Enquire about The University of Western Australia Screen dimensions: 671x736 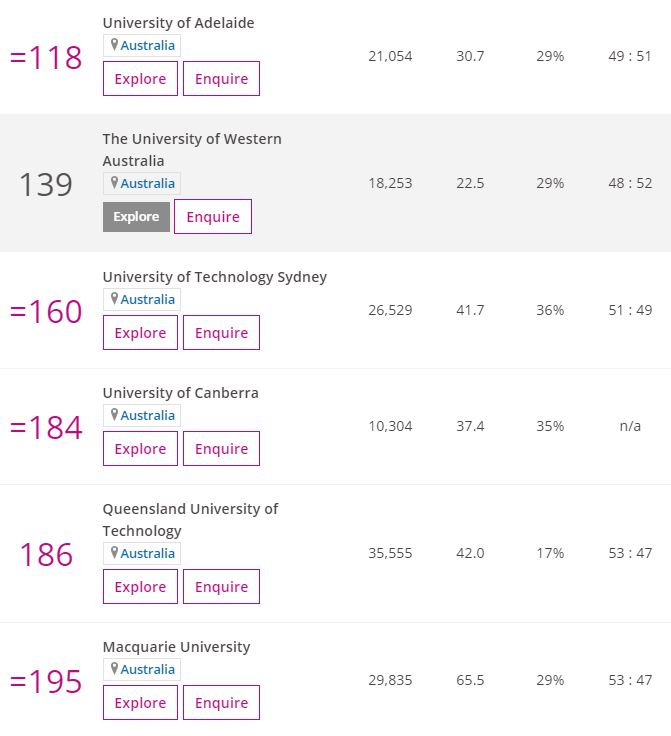[x=213, y=216]
